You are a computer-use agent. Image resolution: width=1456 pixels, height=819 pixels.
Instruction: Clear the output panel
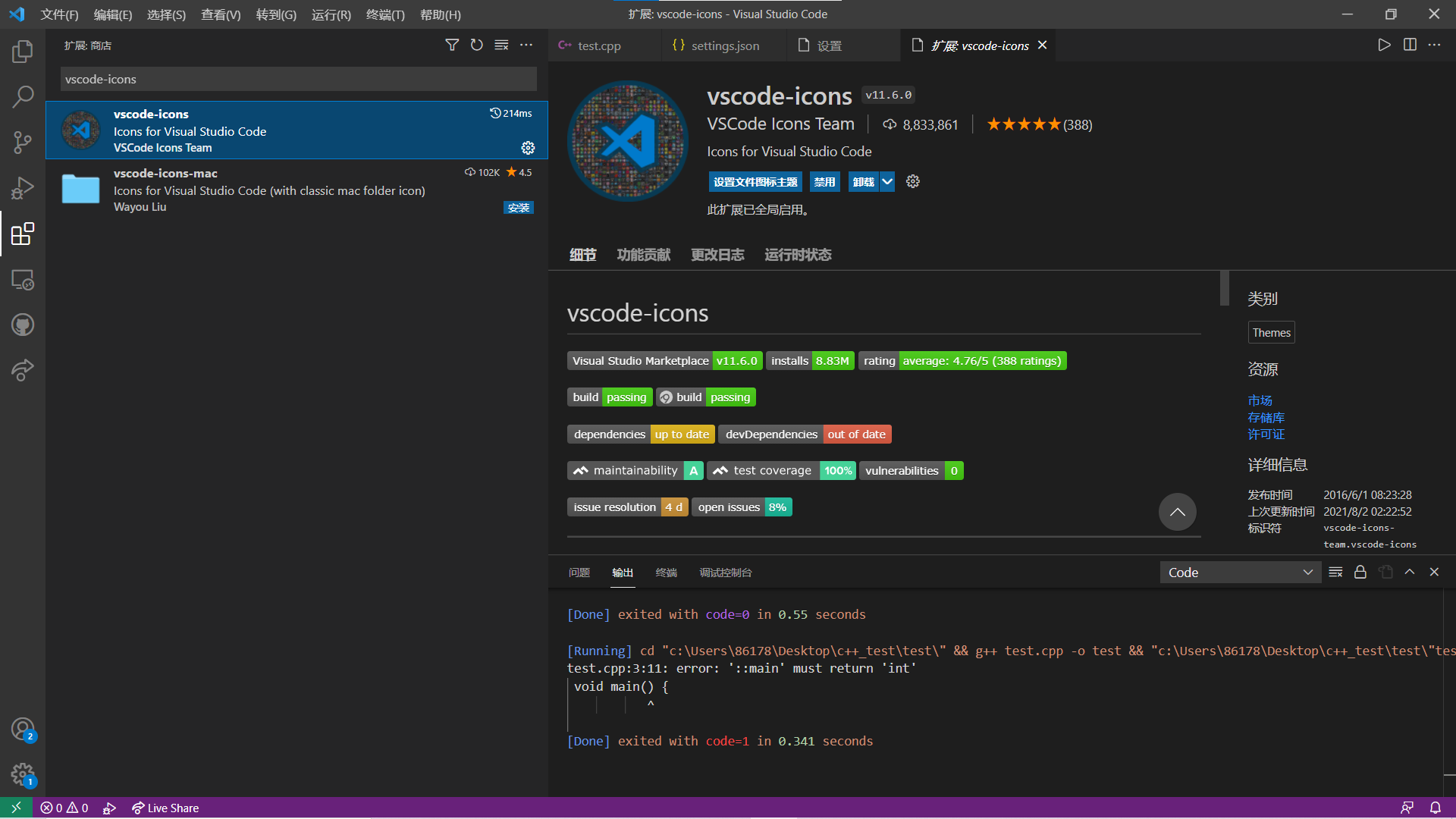(1335, 573)
